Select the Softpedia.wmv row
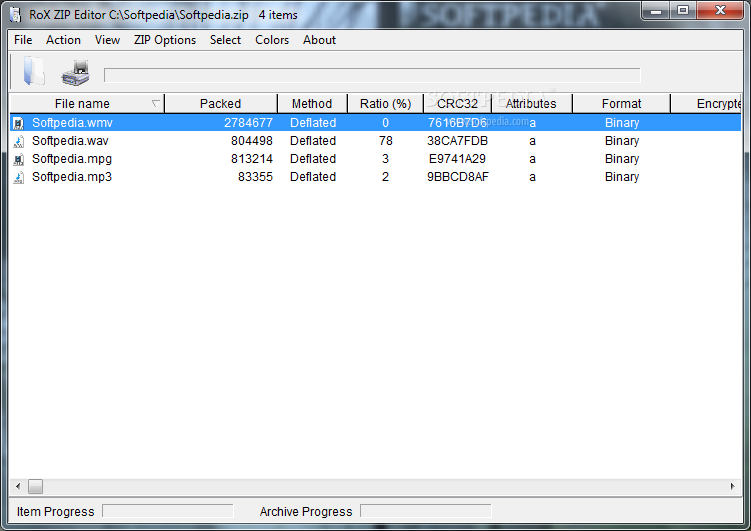 [x=376, y=123]
